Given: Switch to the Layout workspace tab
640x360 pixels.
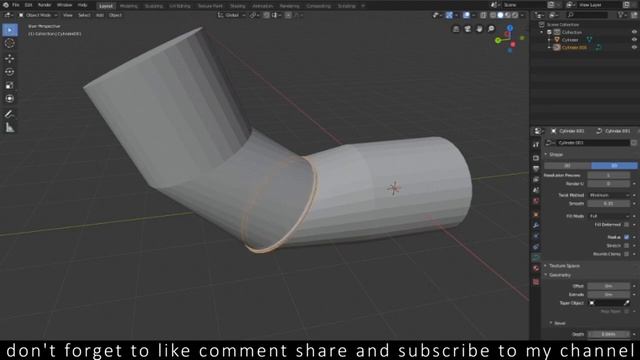Looking at the screenshot, I should [x=106, y=6].
